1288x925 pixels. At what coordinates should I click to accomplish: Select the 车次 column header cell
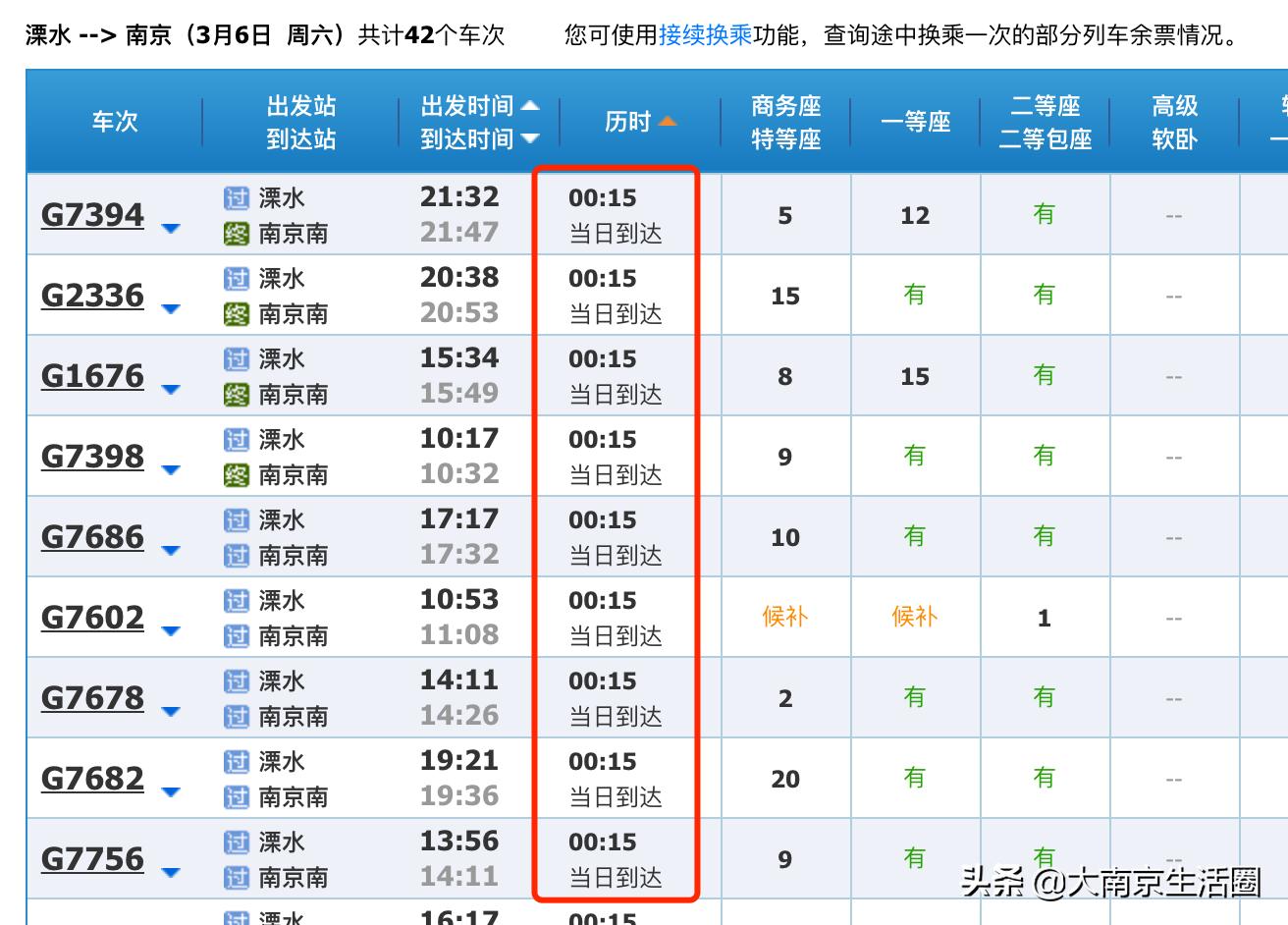[x=113, y=122]
